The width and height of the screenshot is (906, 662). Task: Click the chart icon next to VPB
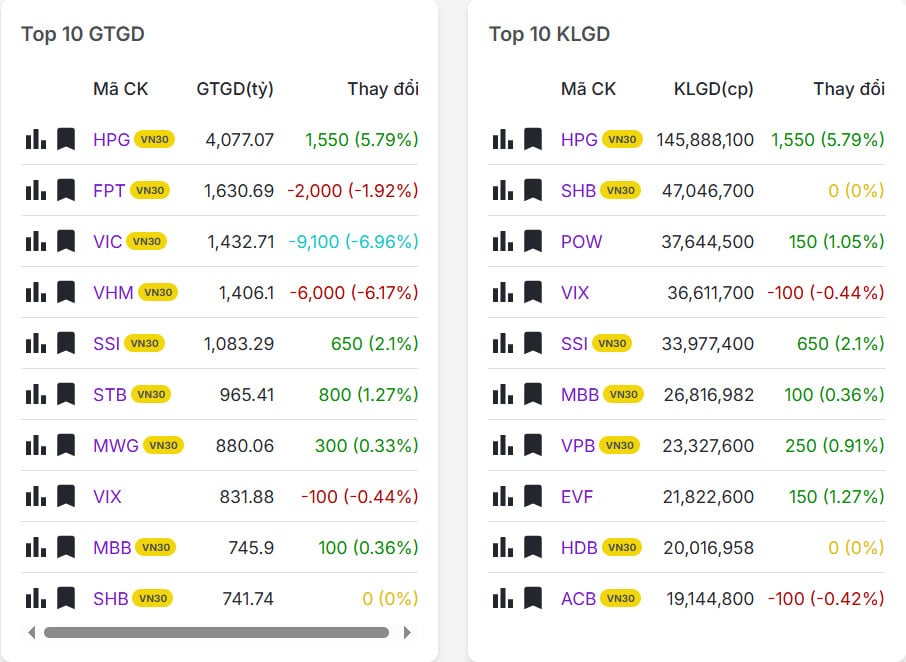503,445
